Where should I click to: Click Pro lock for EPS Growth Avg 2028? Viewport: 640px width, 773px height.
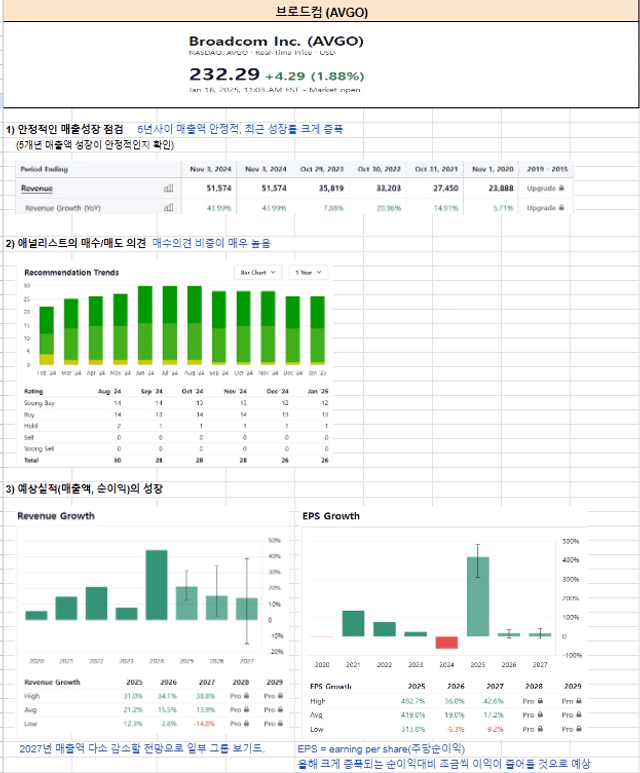tap(533, 714)
